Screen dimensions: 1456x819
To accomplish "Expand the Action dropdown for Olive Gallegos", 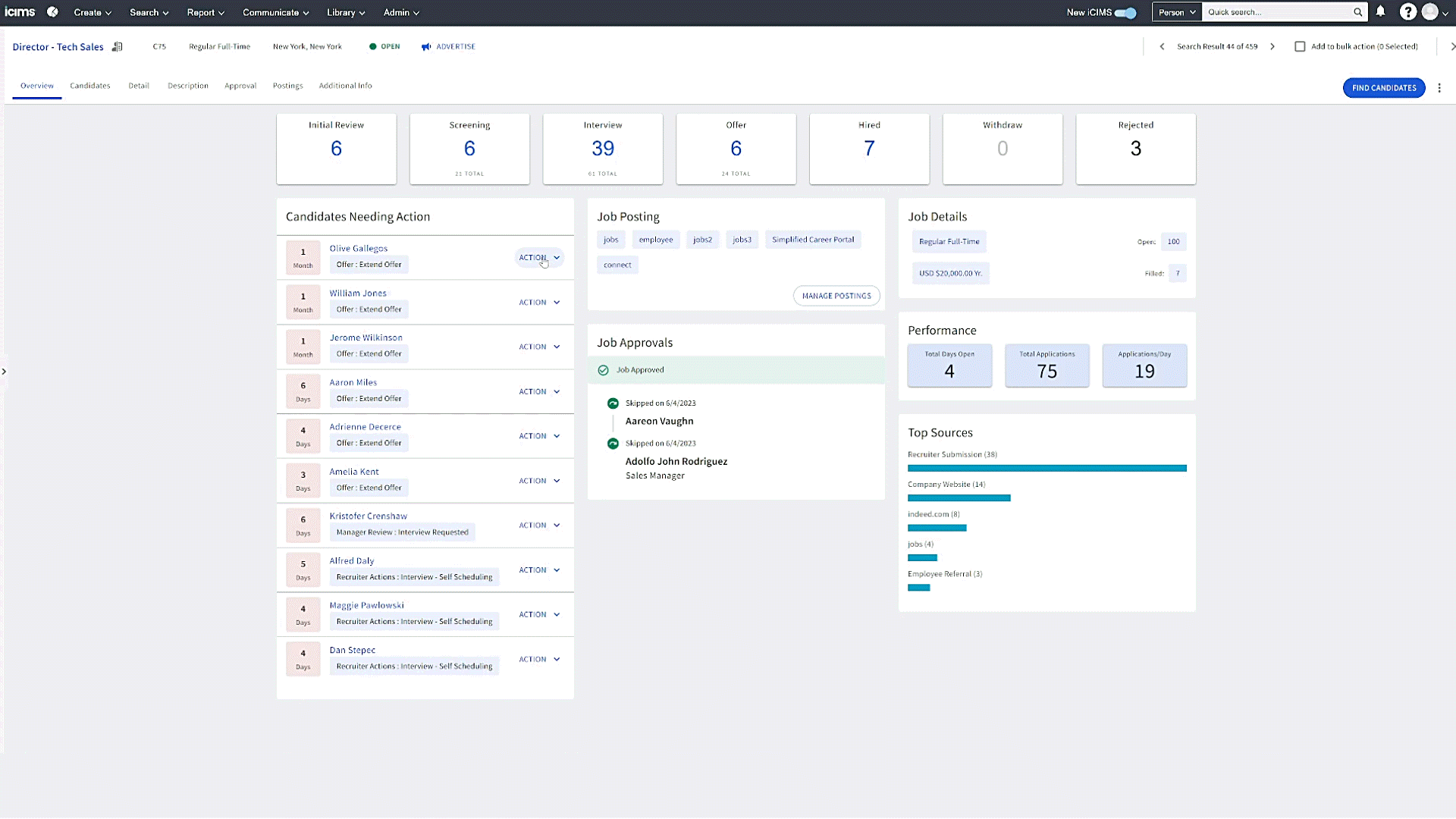I will point(539,258).
